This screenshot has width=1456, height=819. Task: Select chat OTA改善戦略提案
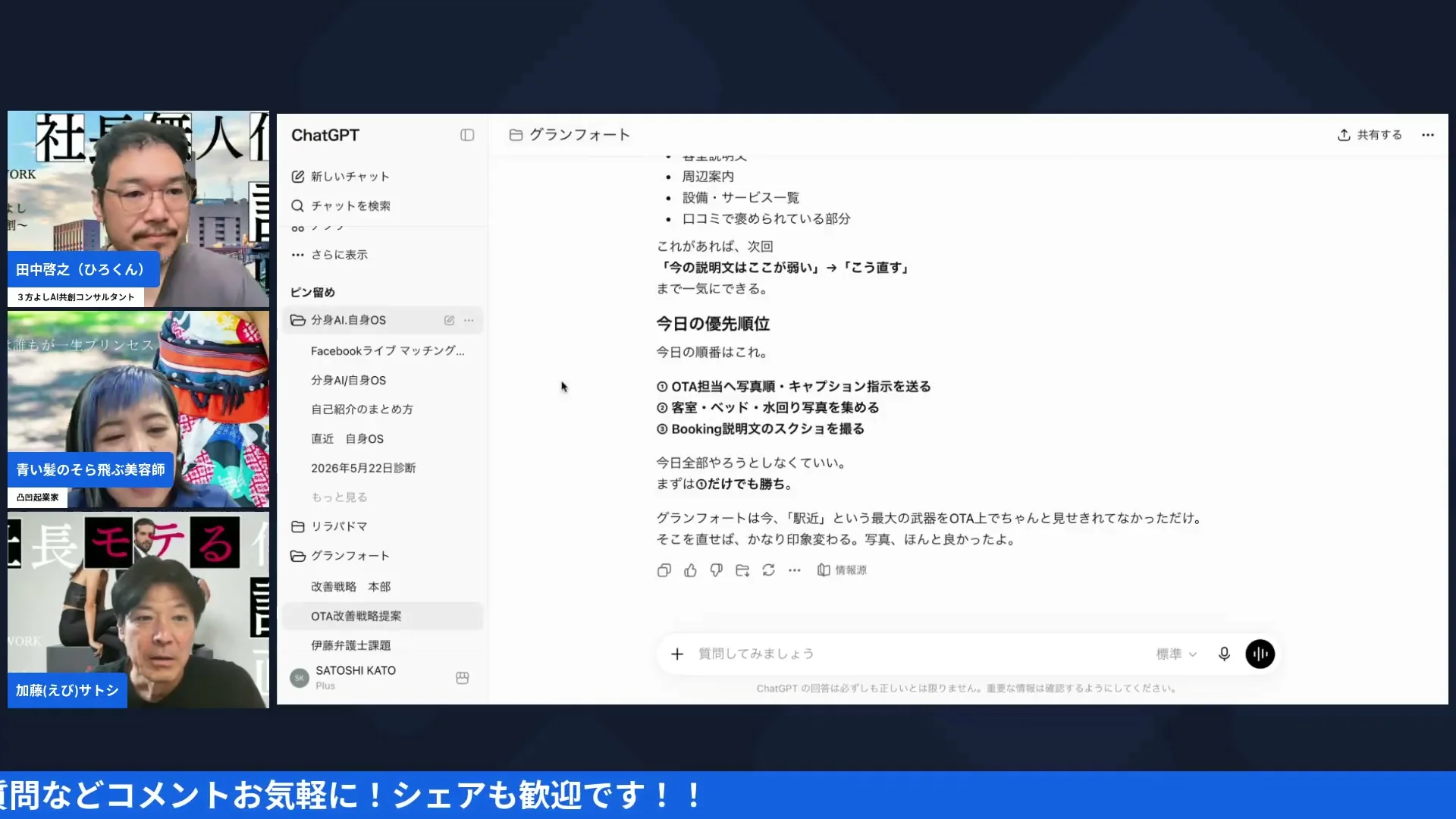tap(383, 616)
